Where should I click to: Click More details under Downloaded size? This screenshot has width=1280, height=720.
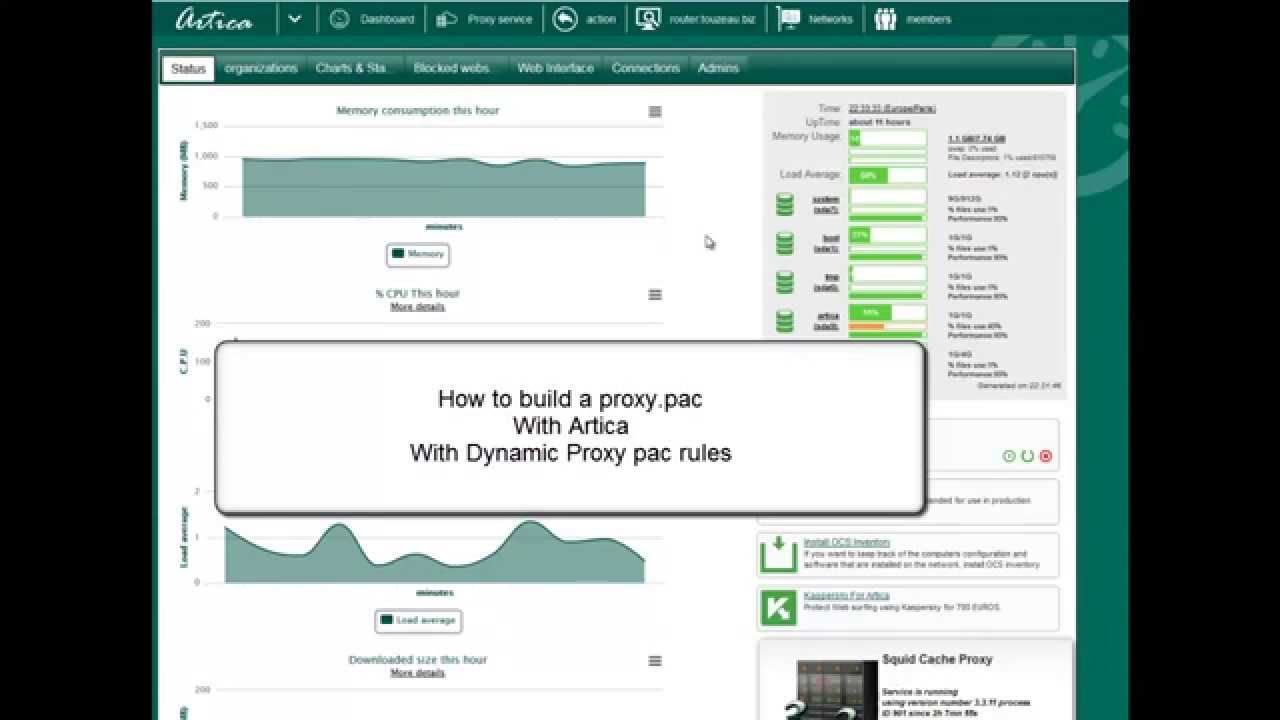(417, 673)
